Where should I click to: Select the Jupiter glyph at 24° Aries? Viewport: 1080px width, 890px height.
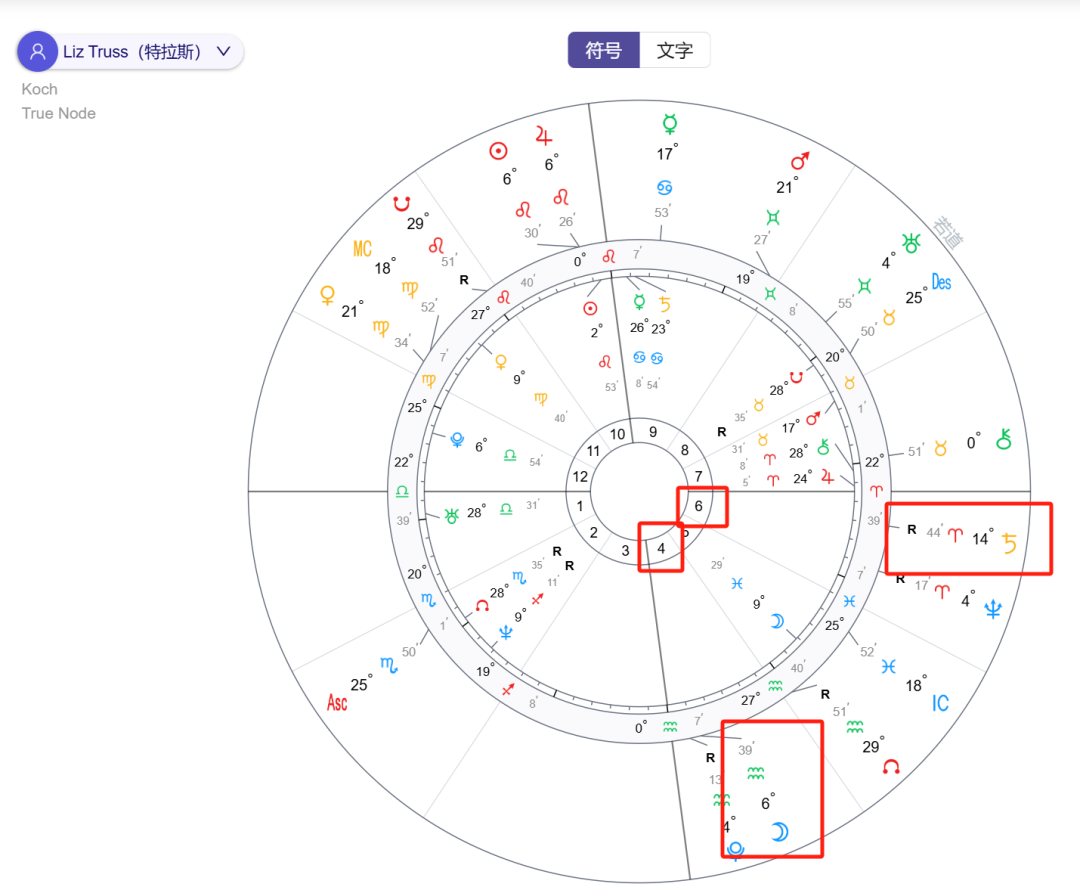[827, 477]
